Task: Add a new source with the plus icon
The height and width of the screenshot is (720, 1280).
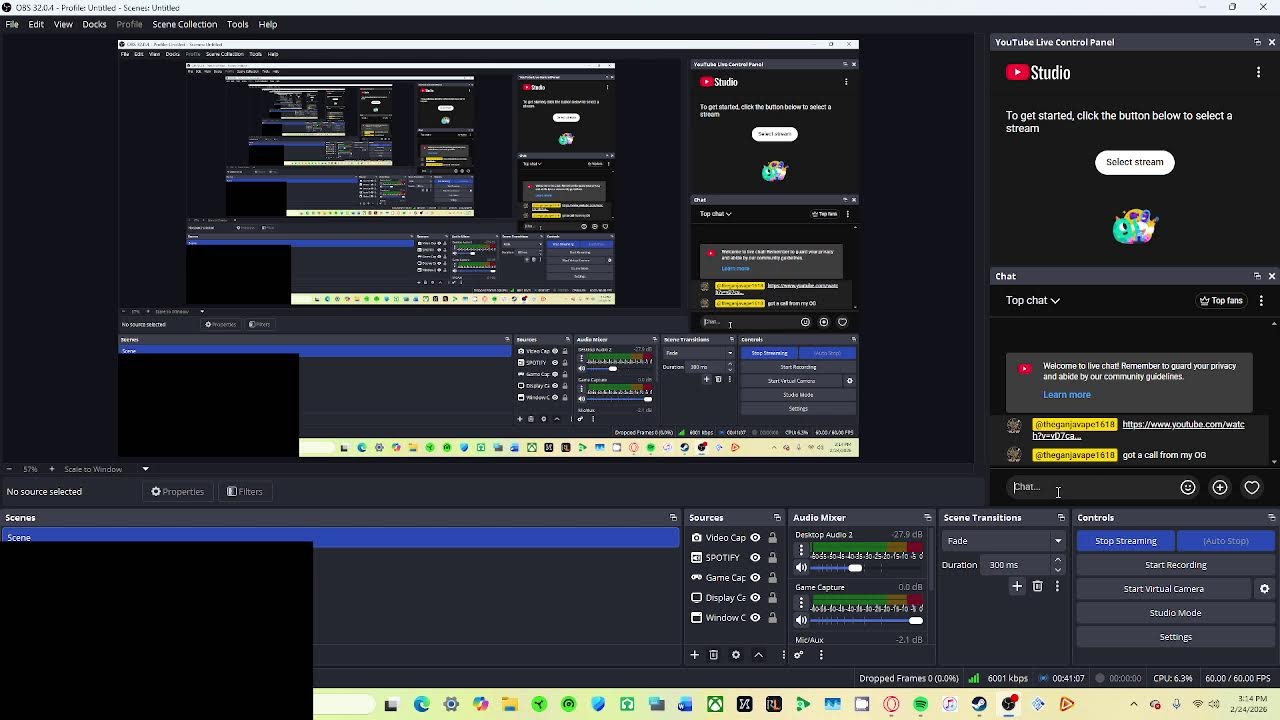Action: [x=694, y=655]
